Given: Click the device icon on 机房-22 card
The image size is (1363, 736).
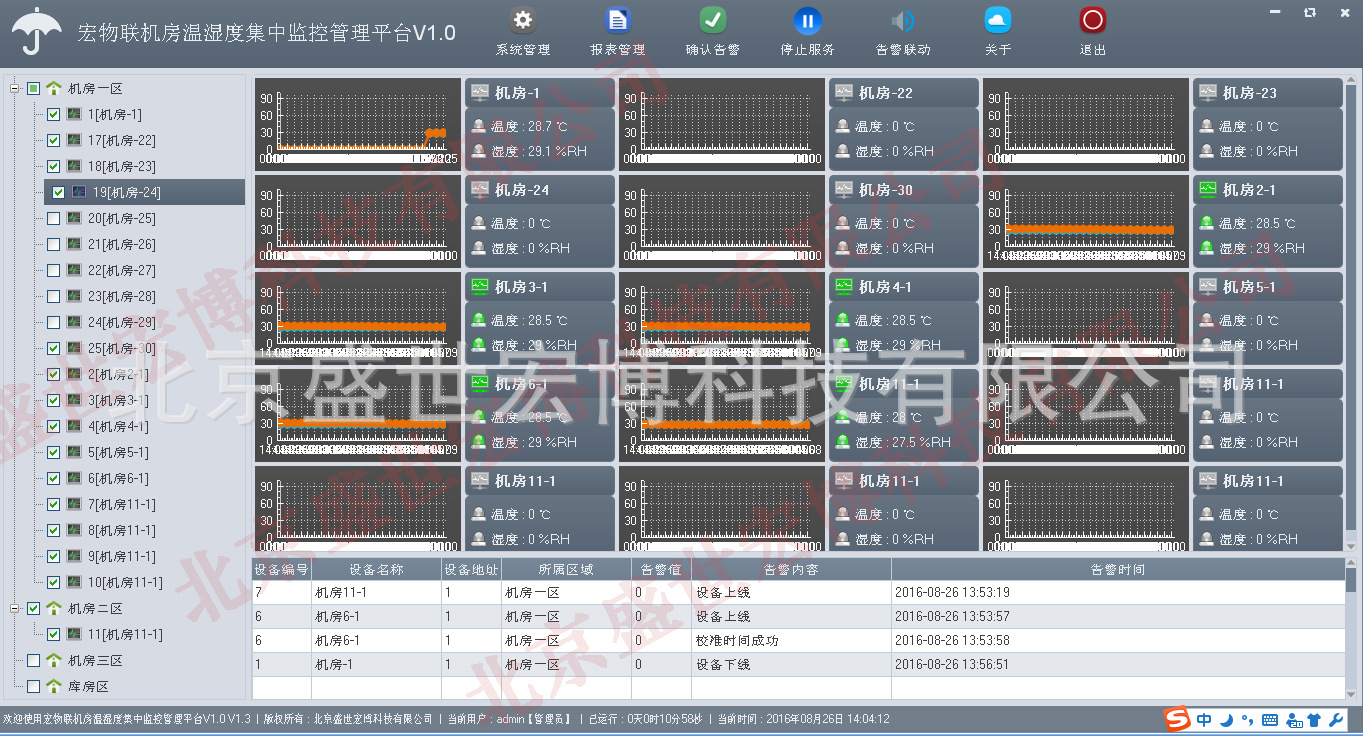Looking at the screenshot, I should [x=844, y=93].
